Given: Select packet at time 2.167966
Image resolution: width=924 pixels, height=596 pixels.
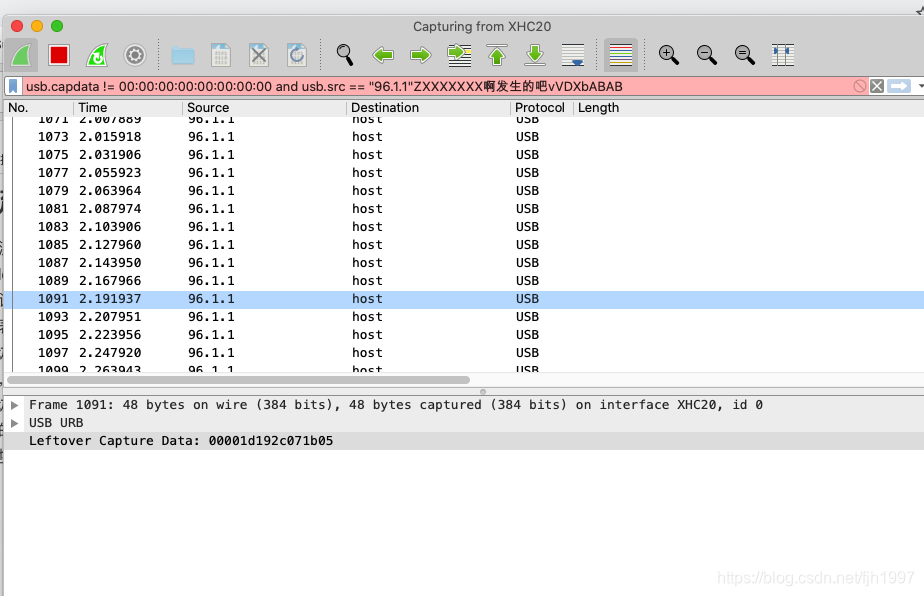Looking at the screenshot, I should [463, 281].
